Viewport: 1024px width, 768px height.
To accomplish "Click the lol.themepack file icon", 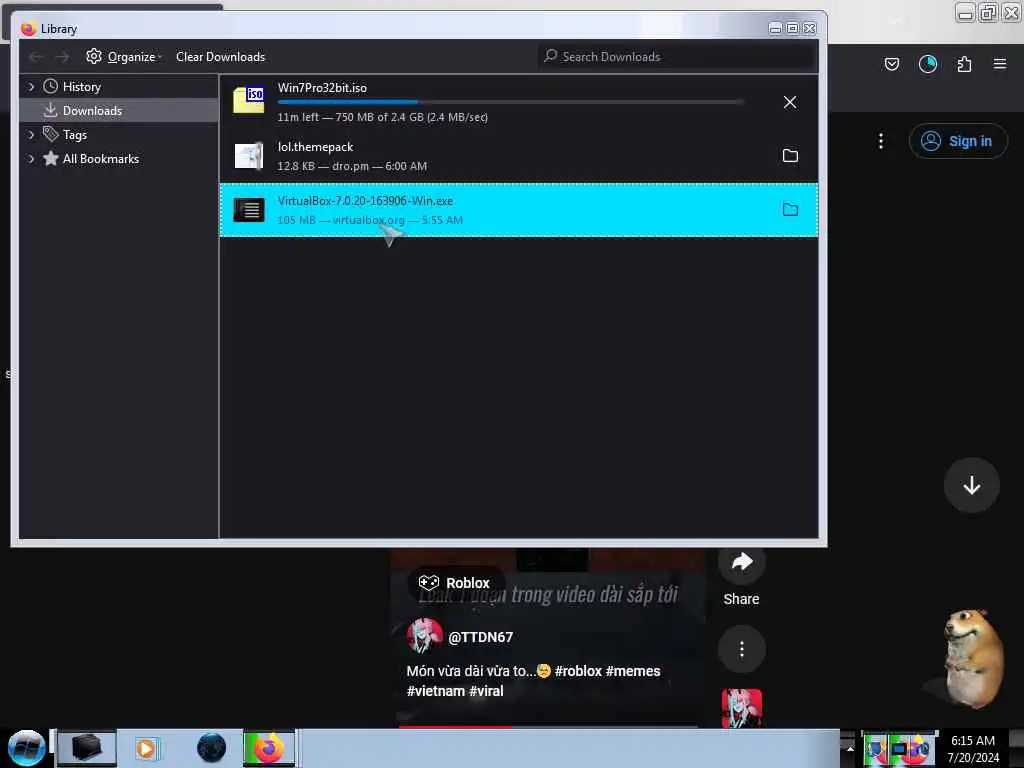I will point(249,155).
